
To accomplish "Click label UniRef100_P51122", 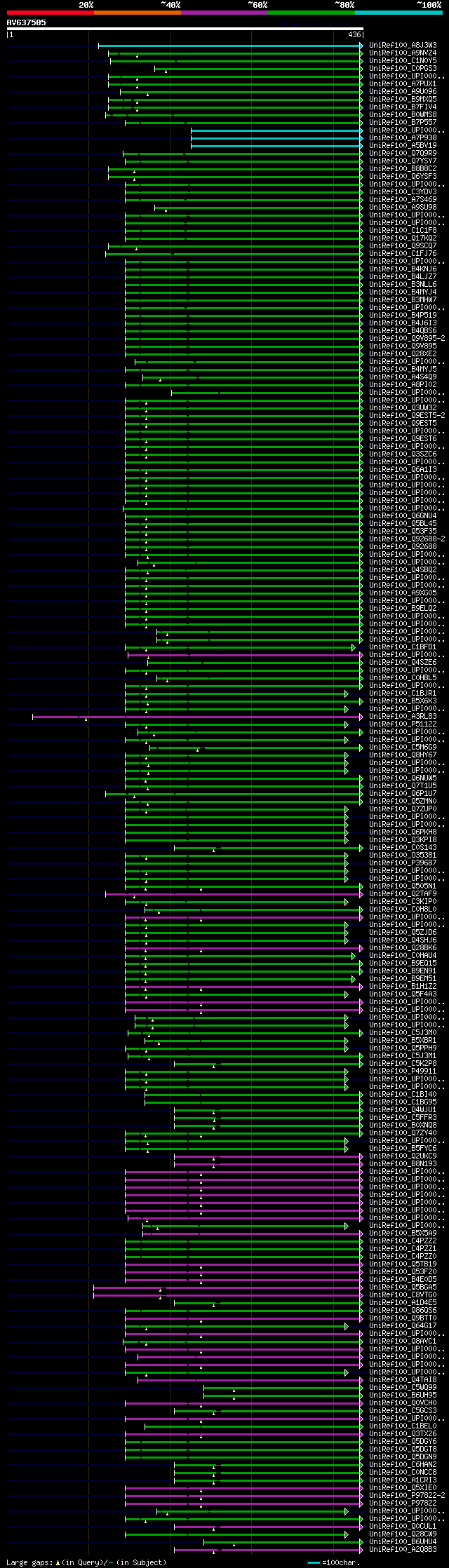I will [403, 724].
